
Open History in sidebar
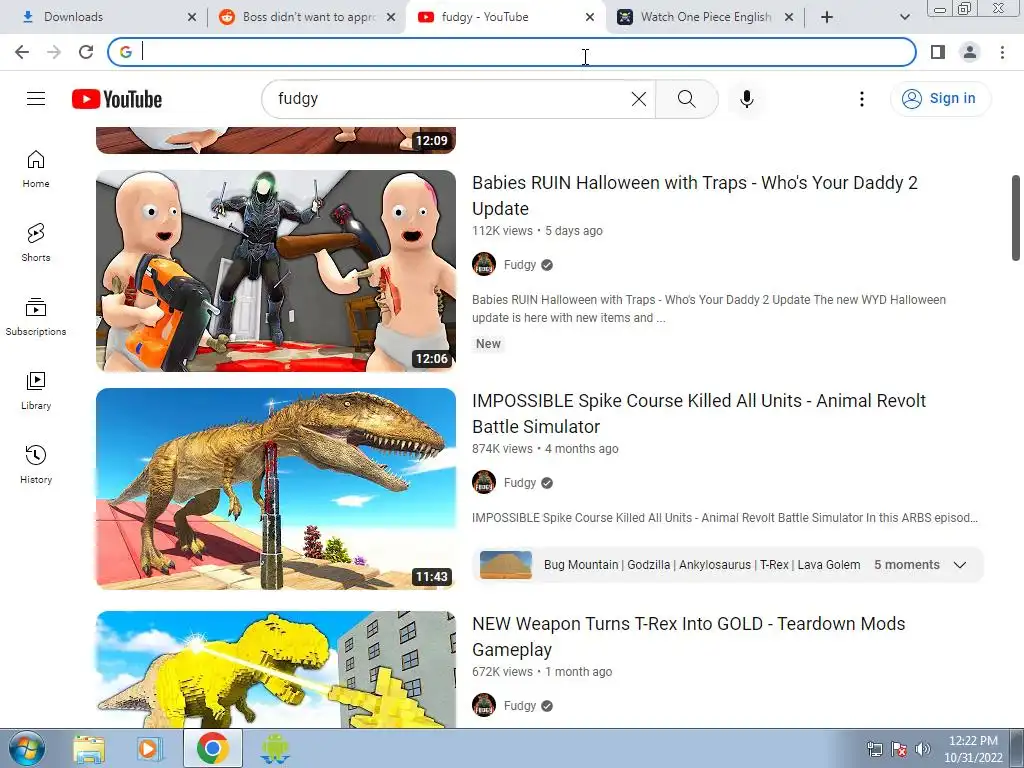tap(36, 464)
